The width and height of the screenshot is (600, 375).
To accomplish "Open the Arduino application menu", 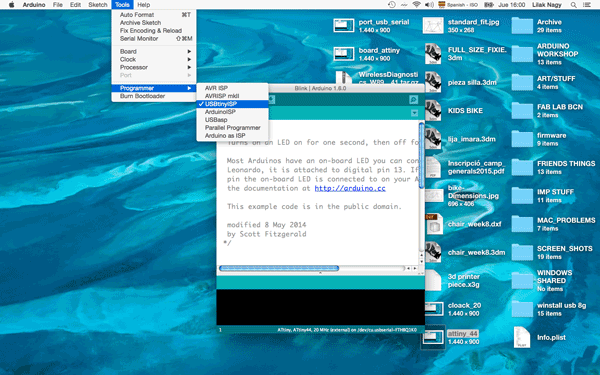I will pos(34,5).
